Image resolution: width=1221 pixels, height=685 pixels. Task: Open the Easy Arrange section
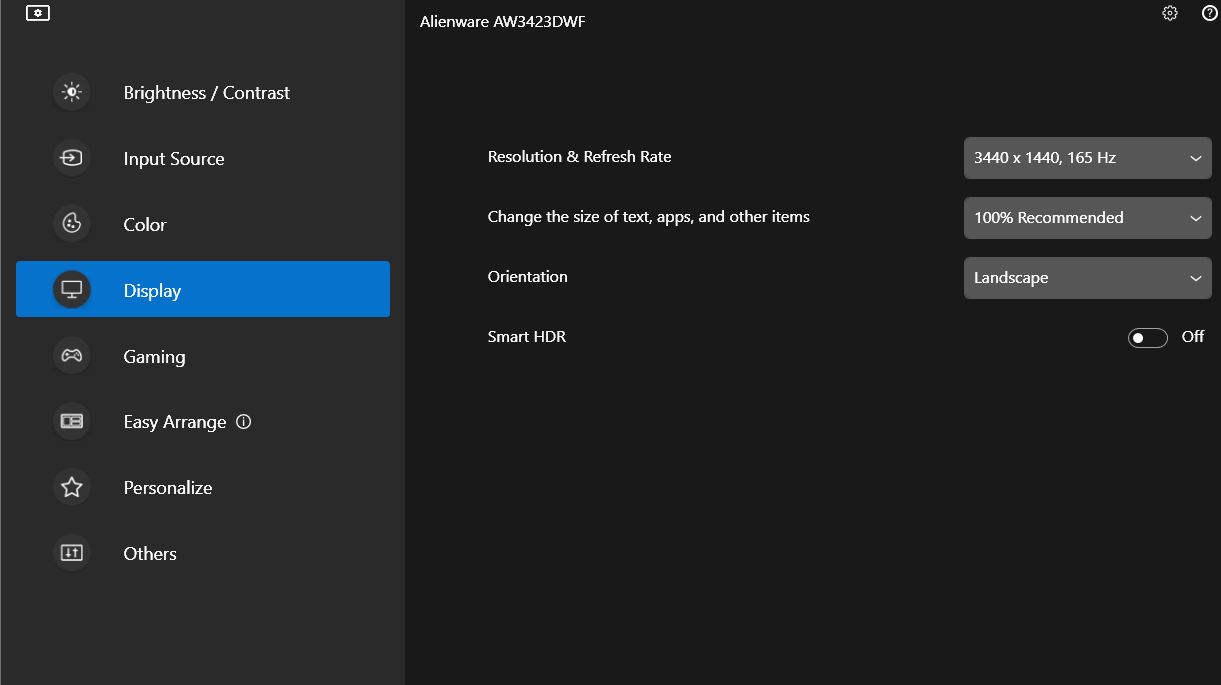pos(203,421)
